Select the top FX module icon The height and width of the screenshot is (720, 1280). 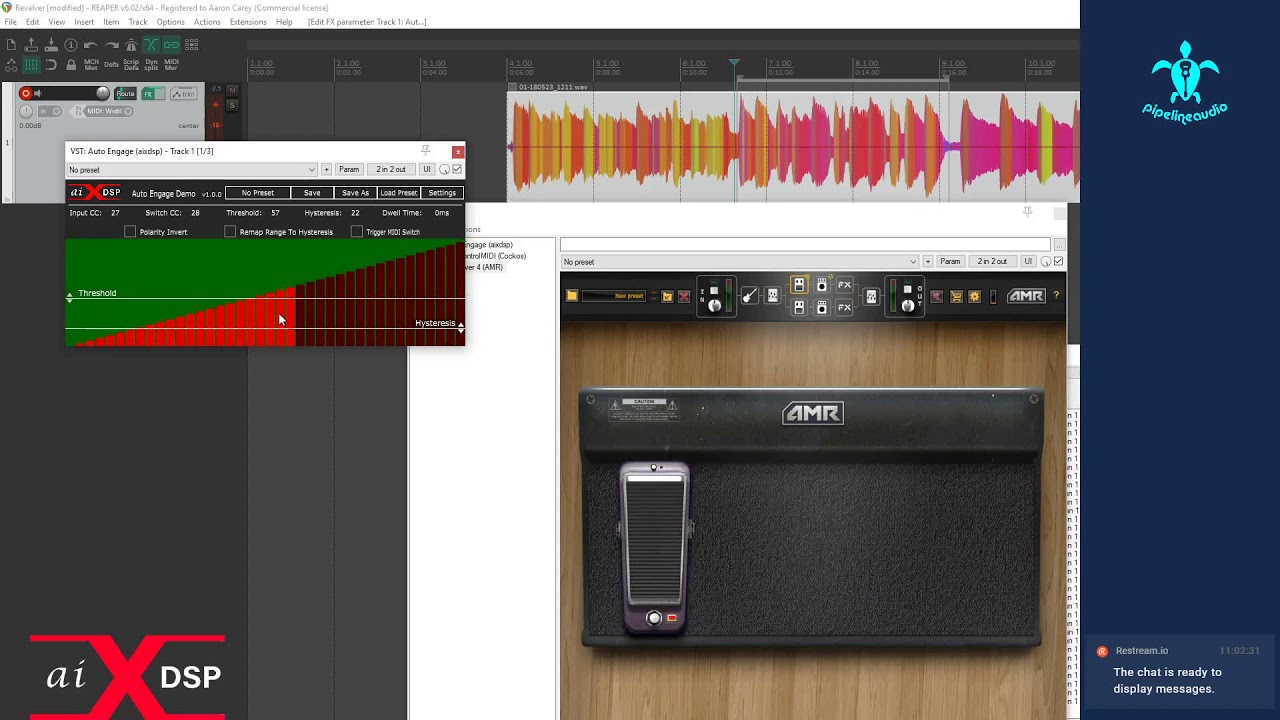point(844,285)
